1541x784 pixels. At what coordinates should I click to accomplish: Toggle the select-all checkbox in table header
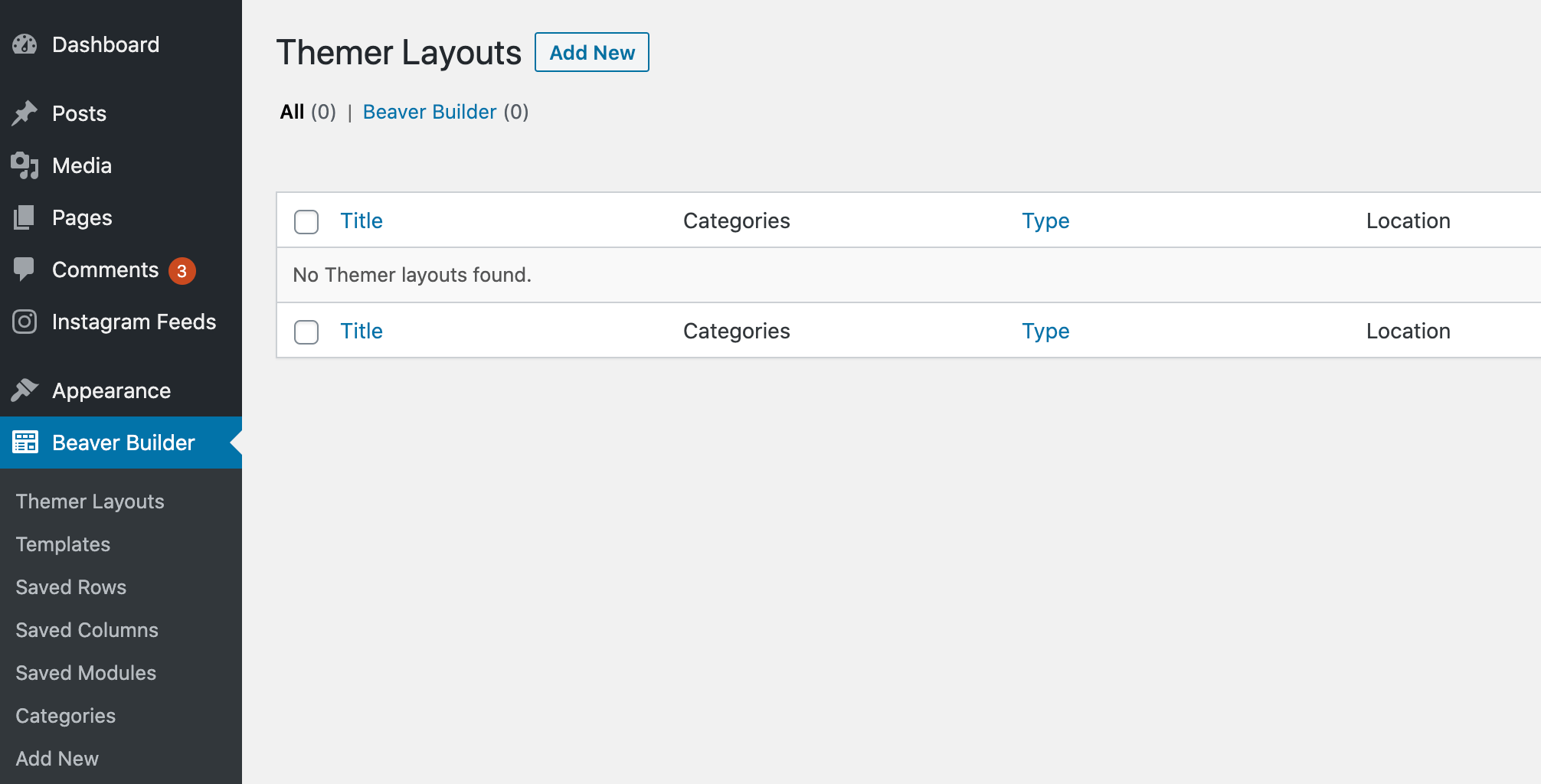click(306, 222)
